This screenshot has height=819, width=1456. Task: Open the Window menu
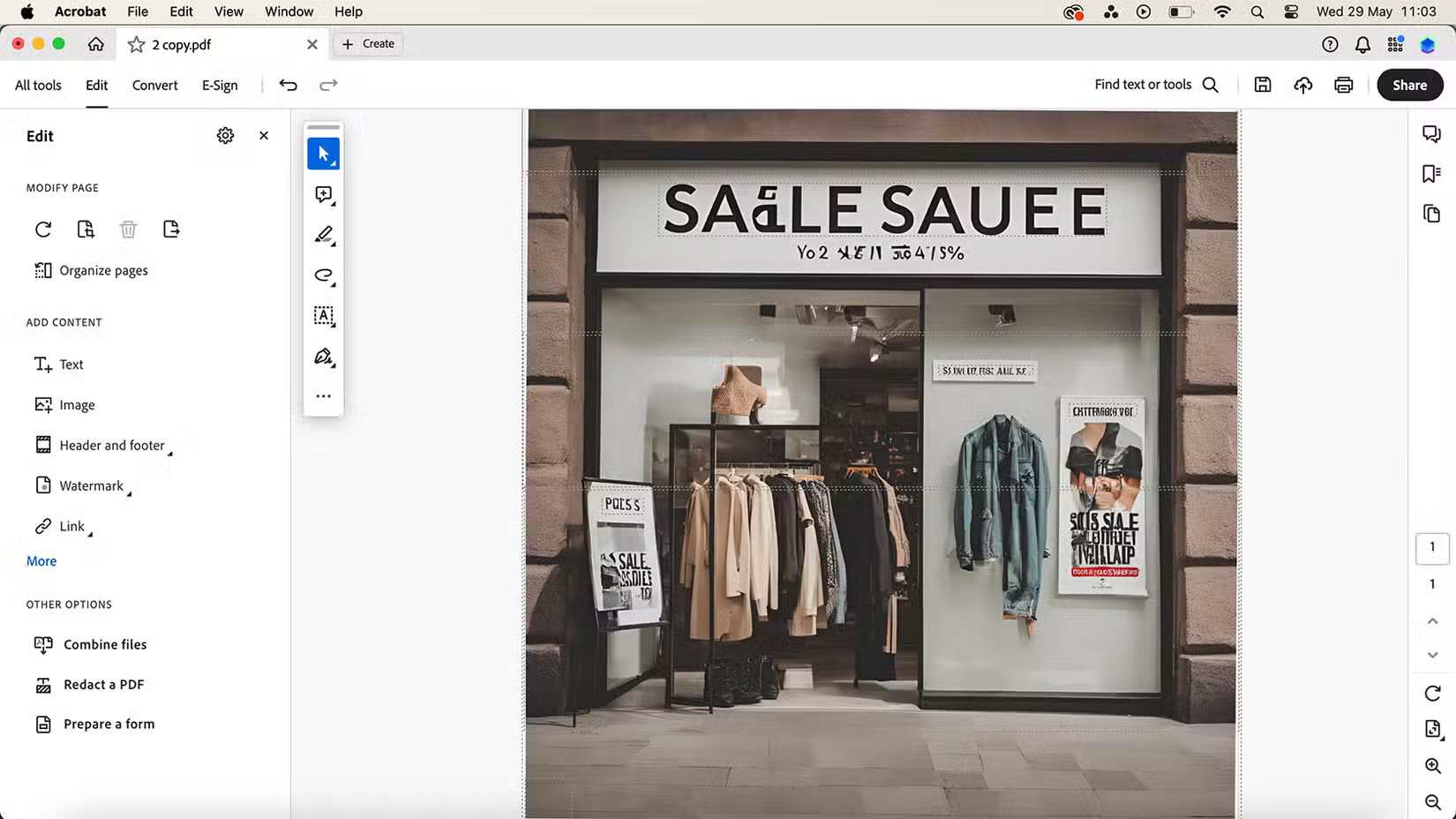tap(289, 11)
